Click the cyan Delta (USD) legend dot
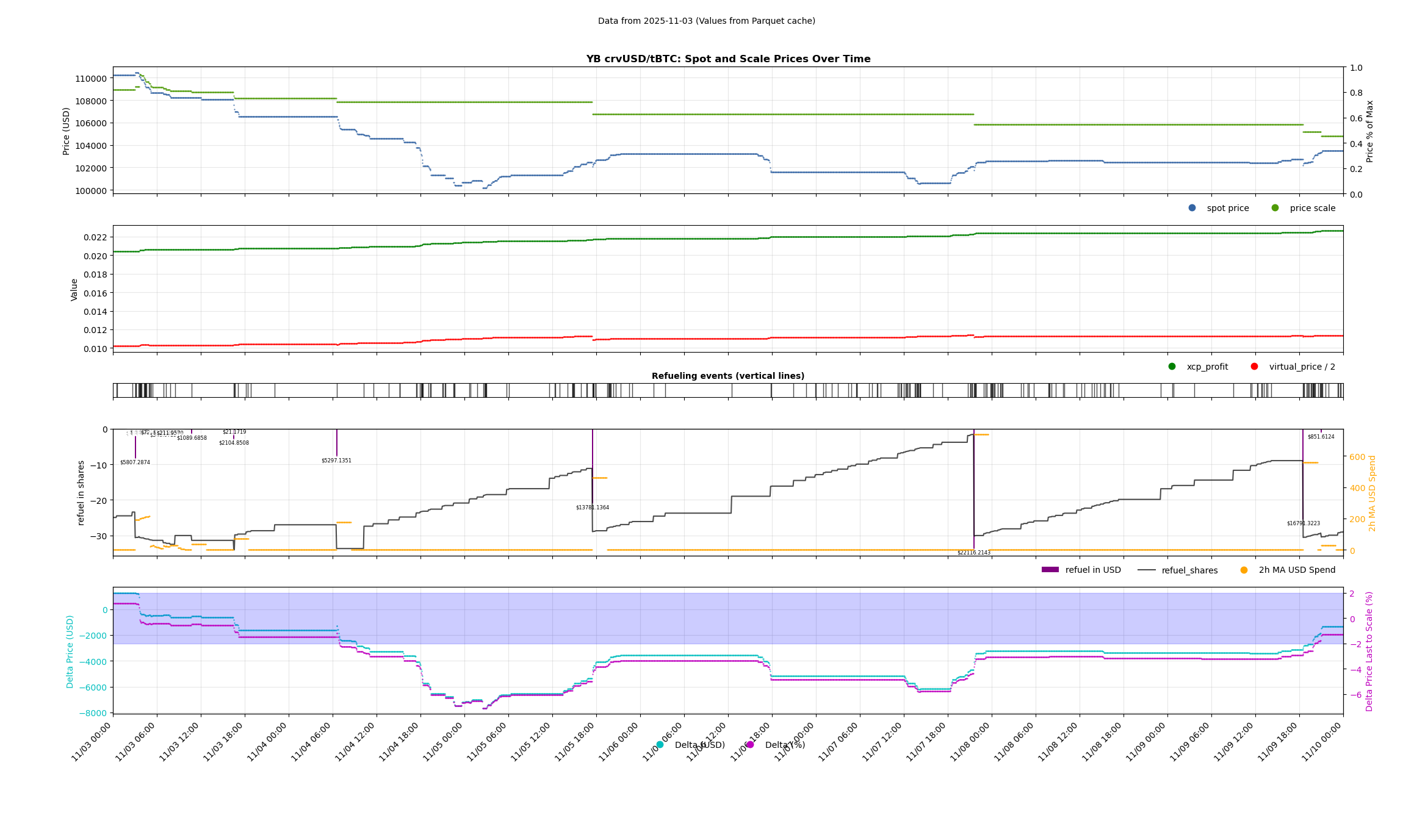This screenshot has width=1414, height=840. (660, 745)
